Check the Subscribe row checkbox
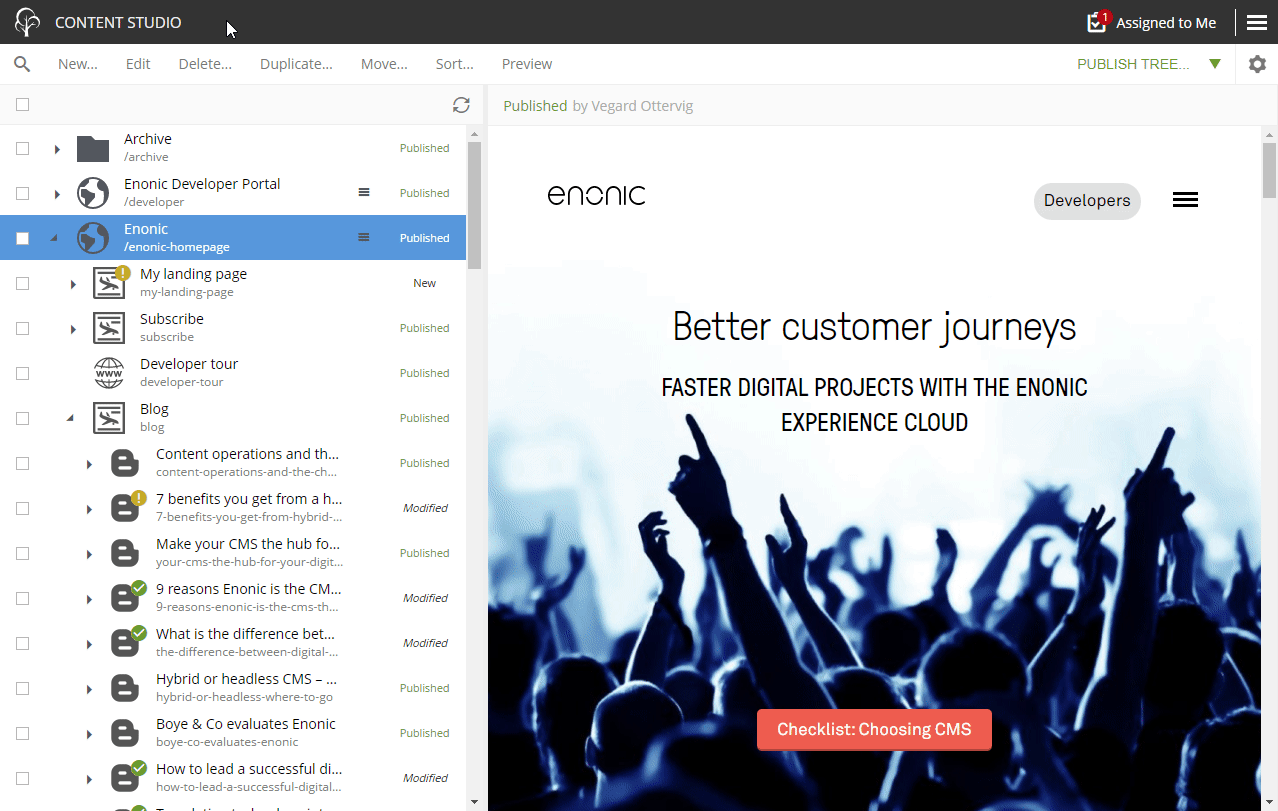The width and height of the screenshot is (1278, 811). pos(23,328)
